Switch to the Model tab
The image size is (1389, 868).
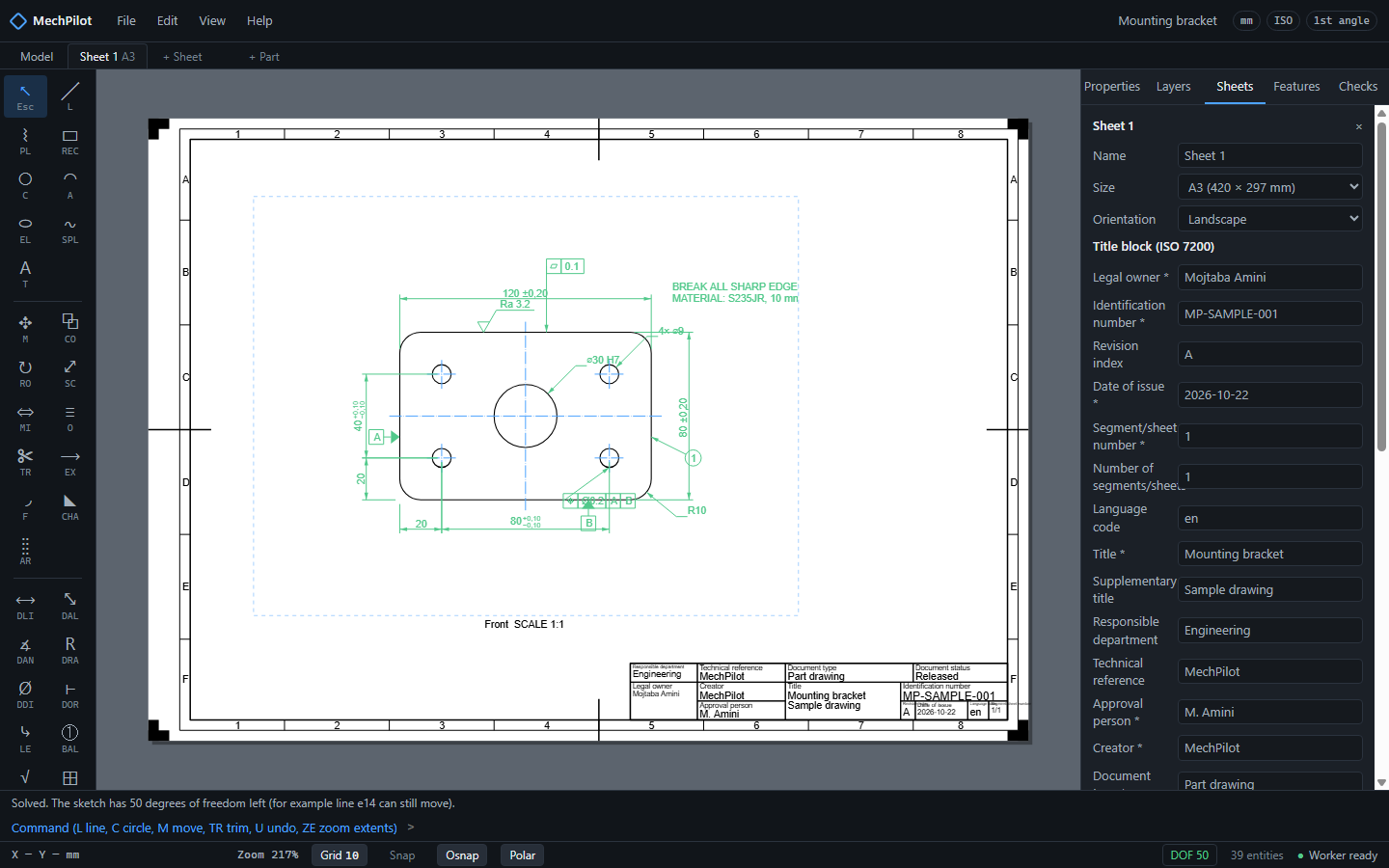(37, 57)
